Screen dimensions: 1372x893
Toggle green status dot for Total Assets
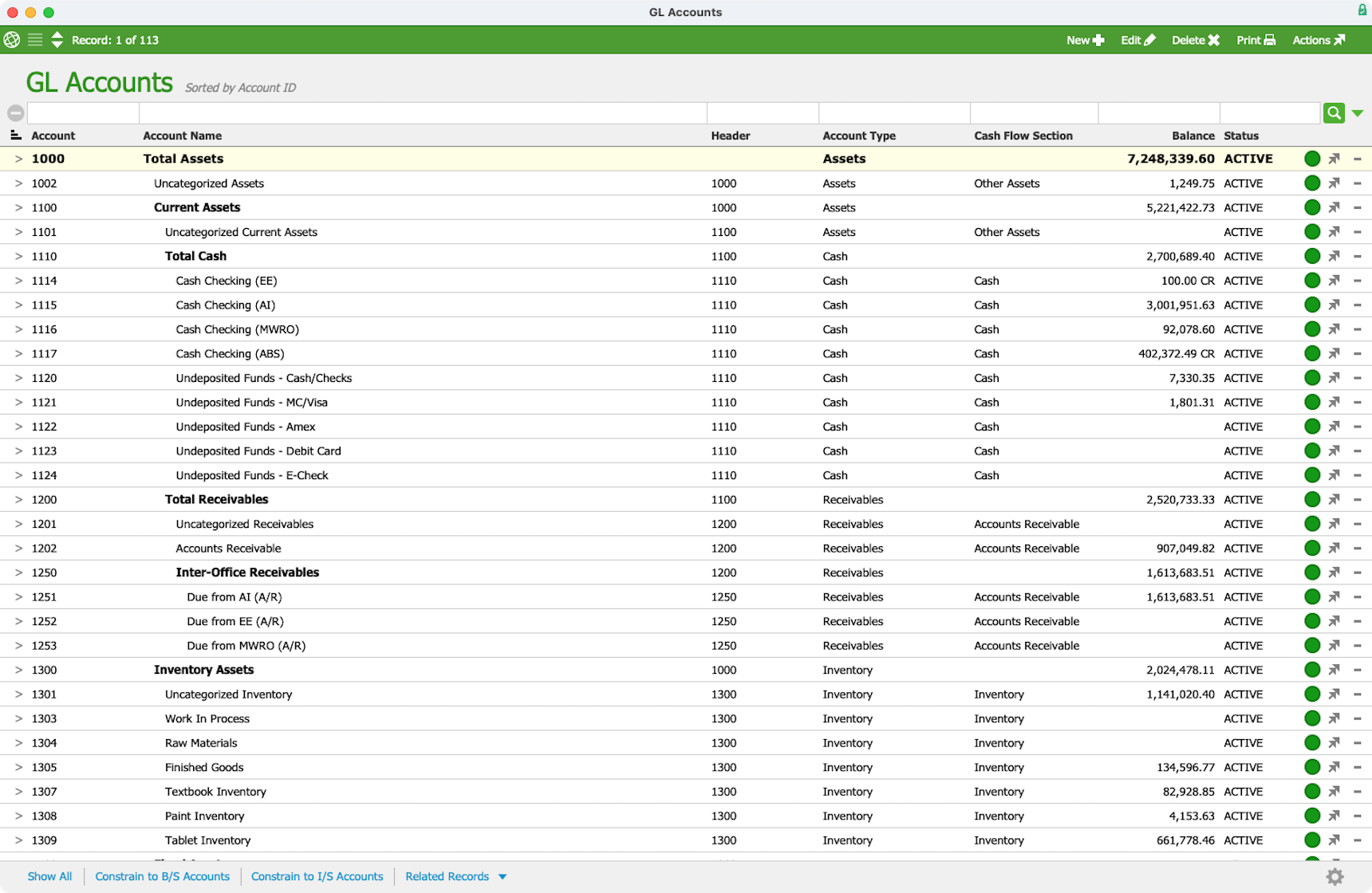pos(1311,159)
